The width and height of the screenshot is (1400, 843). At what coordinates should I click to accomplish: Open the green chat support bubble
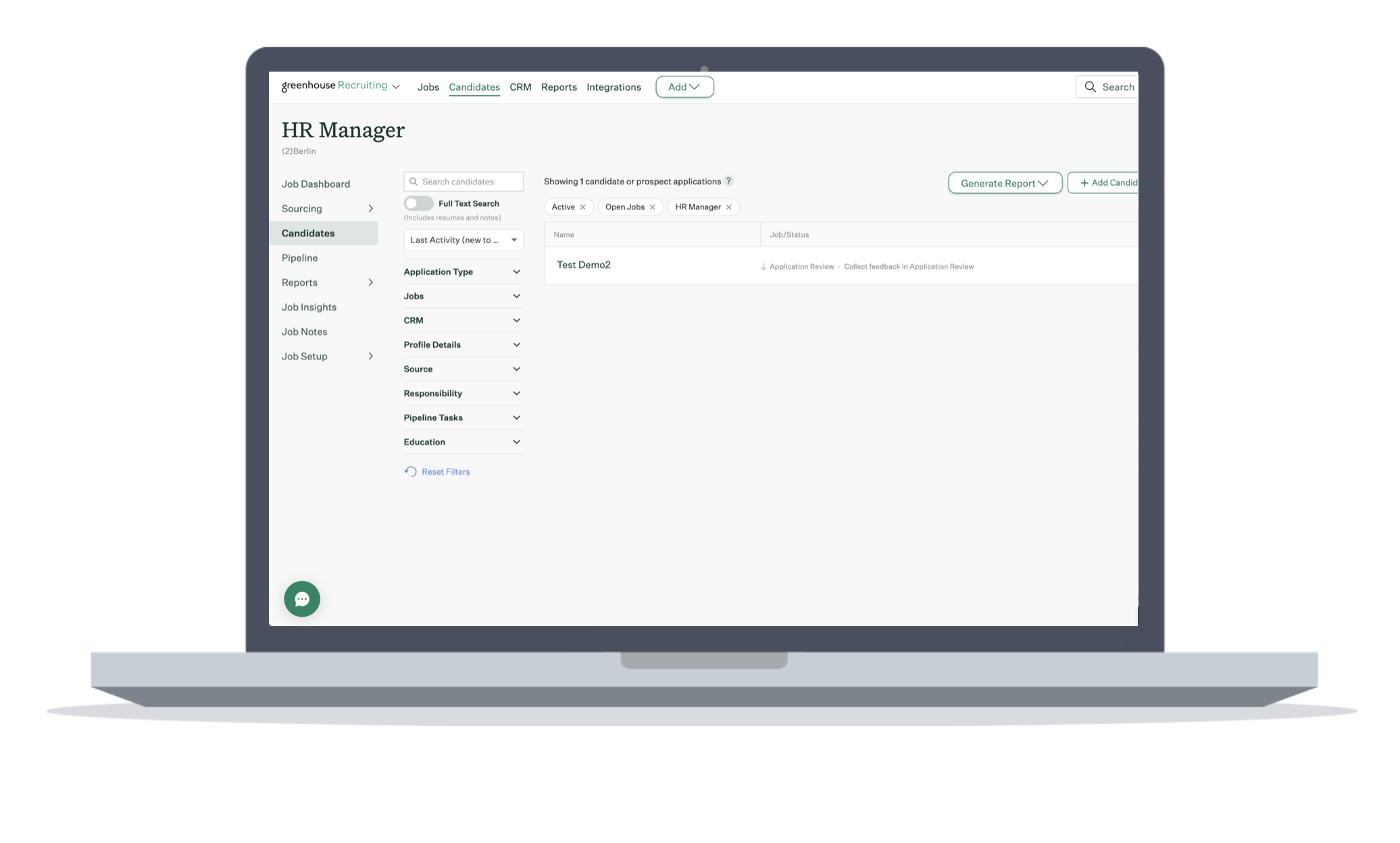[301, 598]
